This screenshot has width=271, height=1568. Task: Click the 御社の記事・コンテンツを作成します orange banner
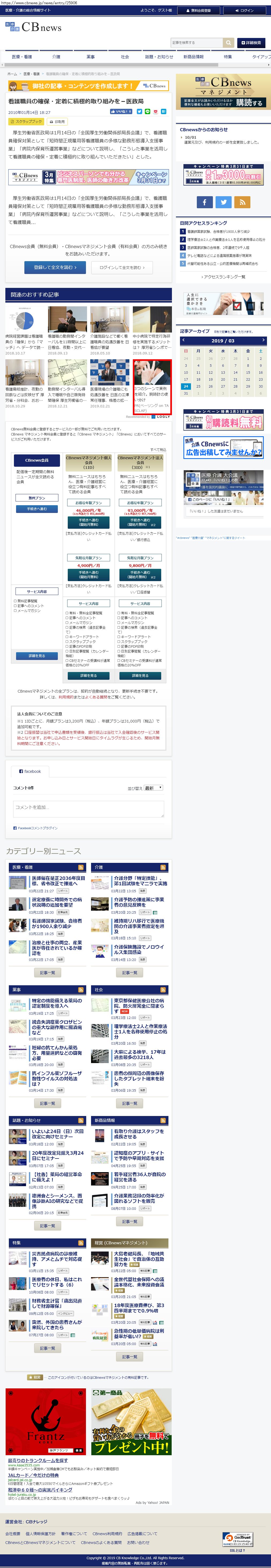[x=88, y=86]
